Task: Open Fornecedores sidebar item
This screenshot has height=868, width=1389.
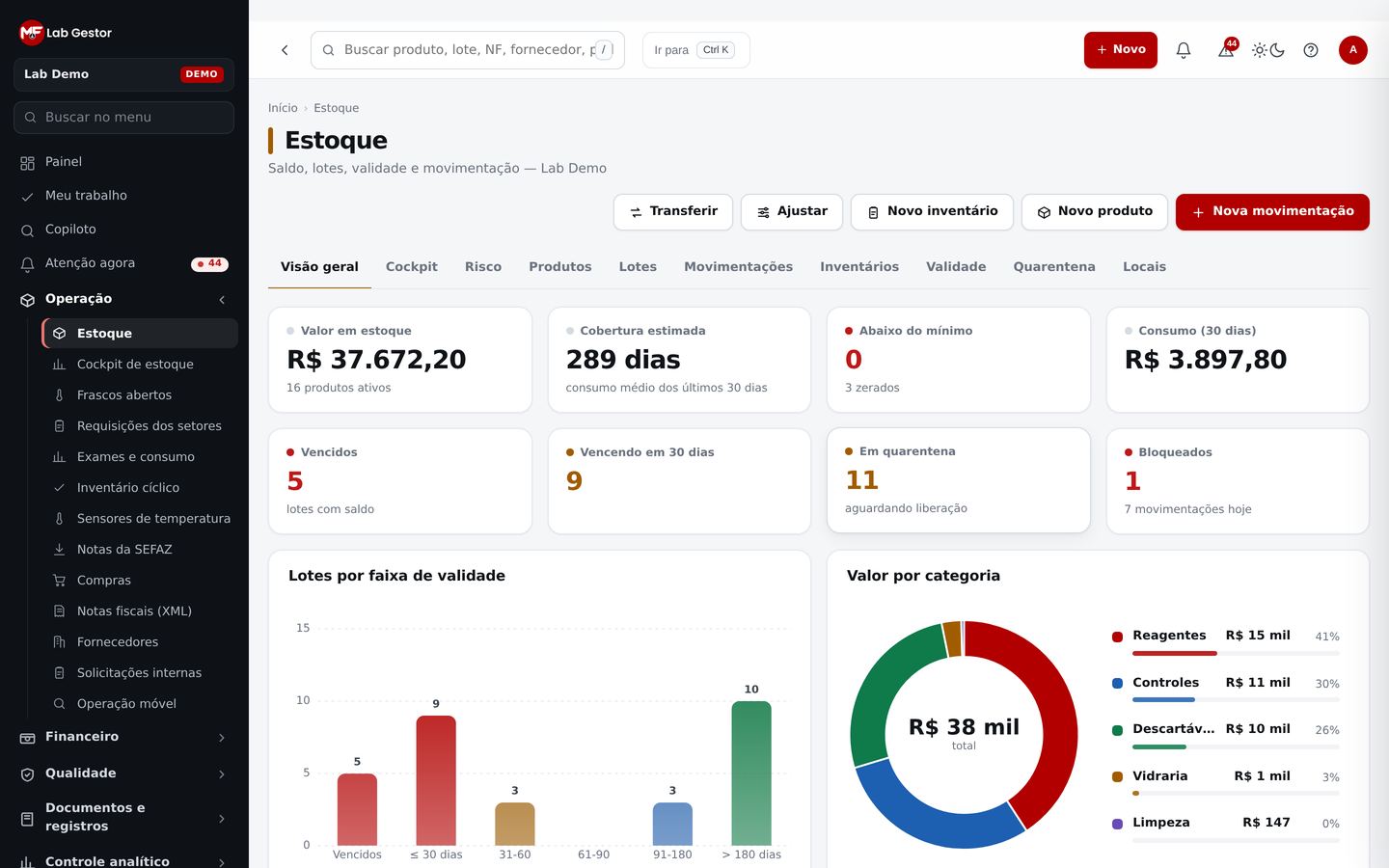Action: tap(140, 642)
